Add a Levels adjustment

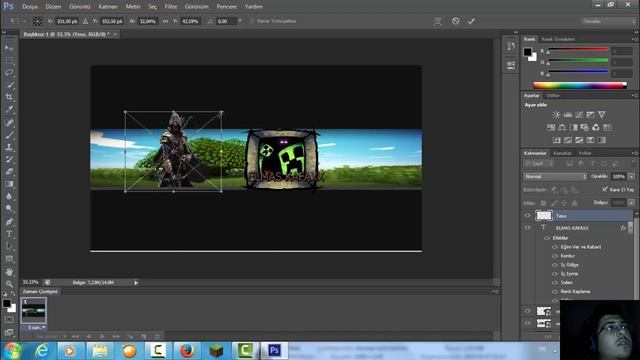click(568, 115)
